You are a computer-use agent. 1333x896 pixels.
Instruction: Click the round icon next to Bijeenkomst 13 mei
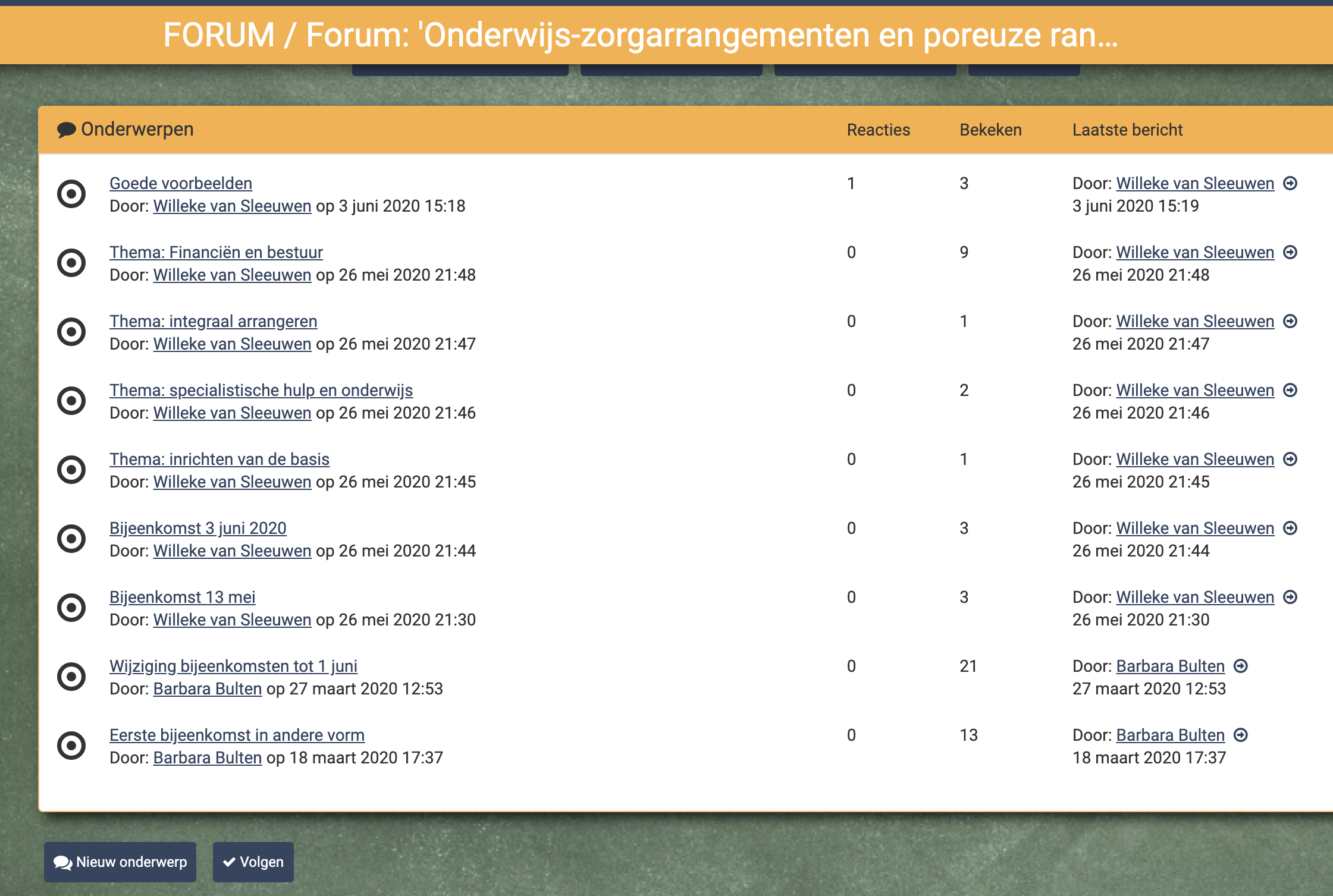pos(71,608)
